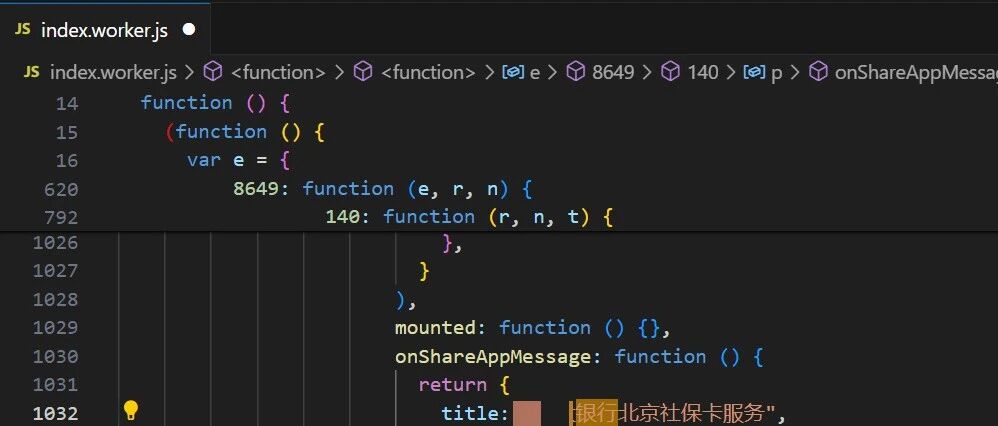Click the closing parenthesis on line 1028

click(x=400, y=299)
